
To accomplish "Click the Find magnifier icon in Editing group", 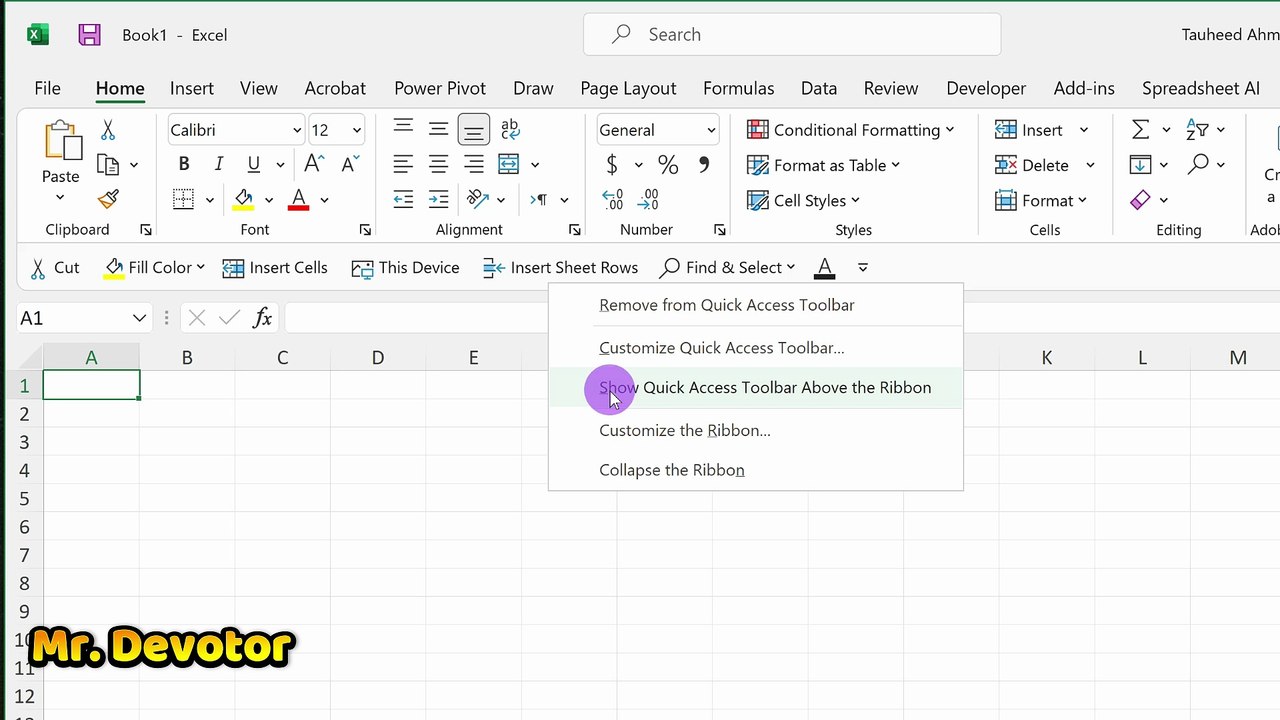I will 1197,165.
